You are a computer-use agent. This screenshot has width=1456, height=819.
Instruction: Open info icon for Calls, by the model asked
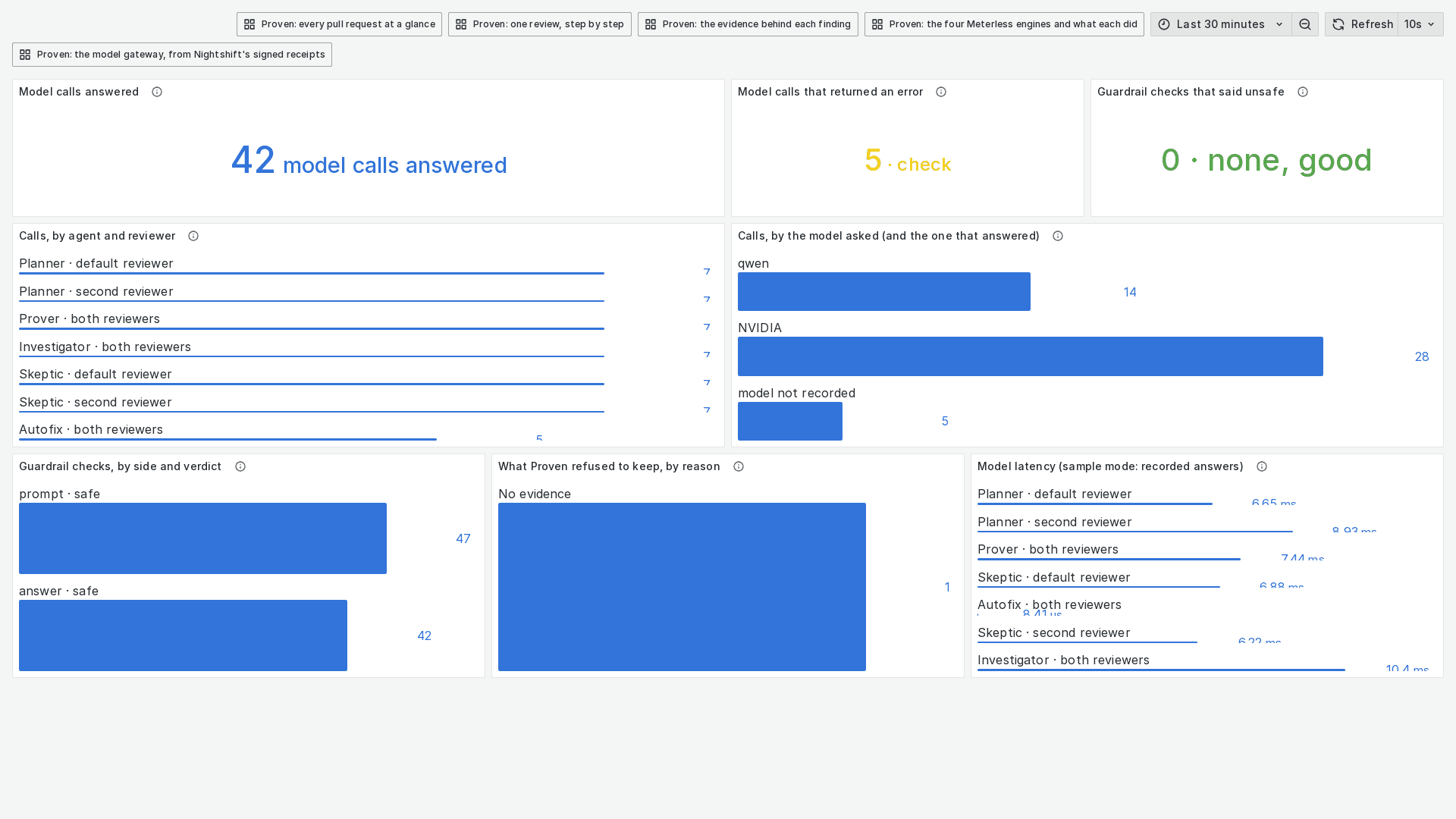click(x=1058, y=236)
